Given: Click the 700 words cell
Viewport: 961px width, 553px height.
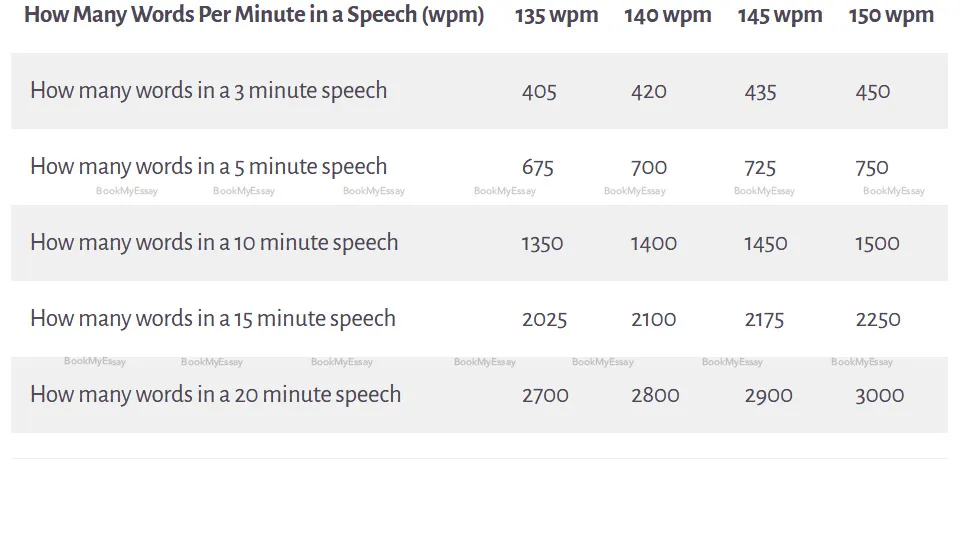Looking at the screenshot, I should click(x=649, y=168).
